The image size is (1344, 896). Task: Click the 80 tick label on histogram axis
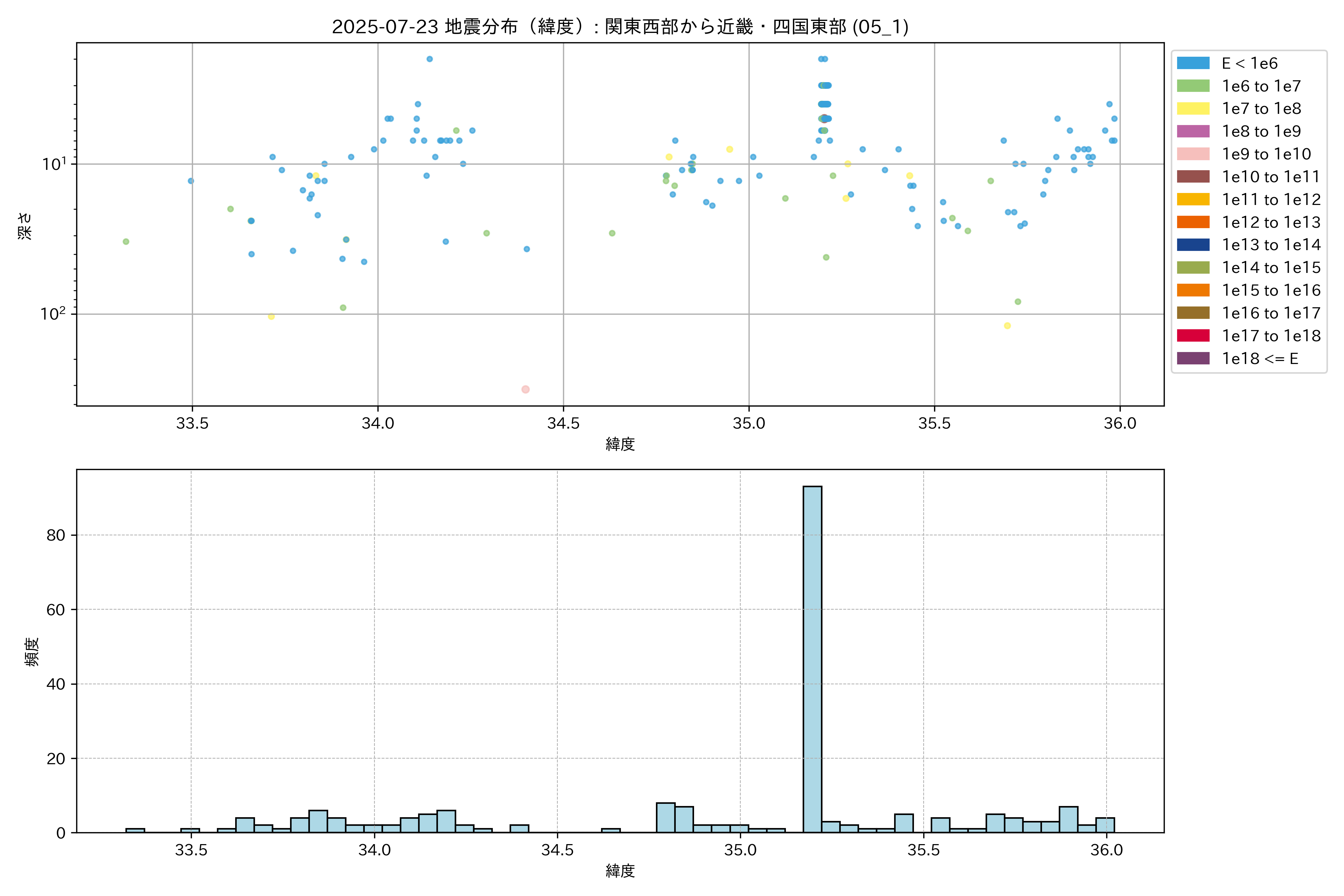point(56,535)
